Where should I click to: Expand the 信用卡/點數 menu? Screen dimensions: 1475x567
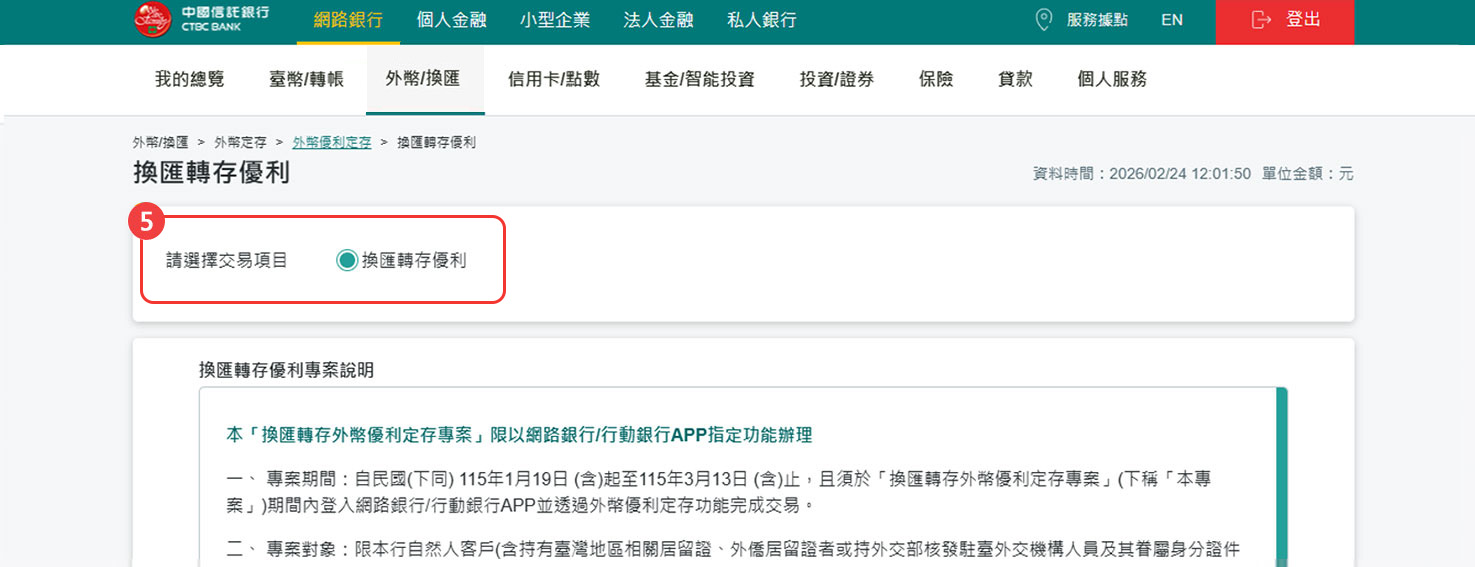point(554,80)
